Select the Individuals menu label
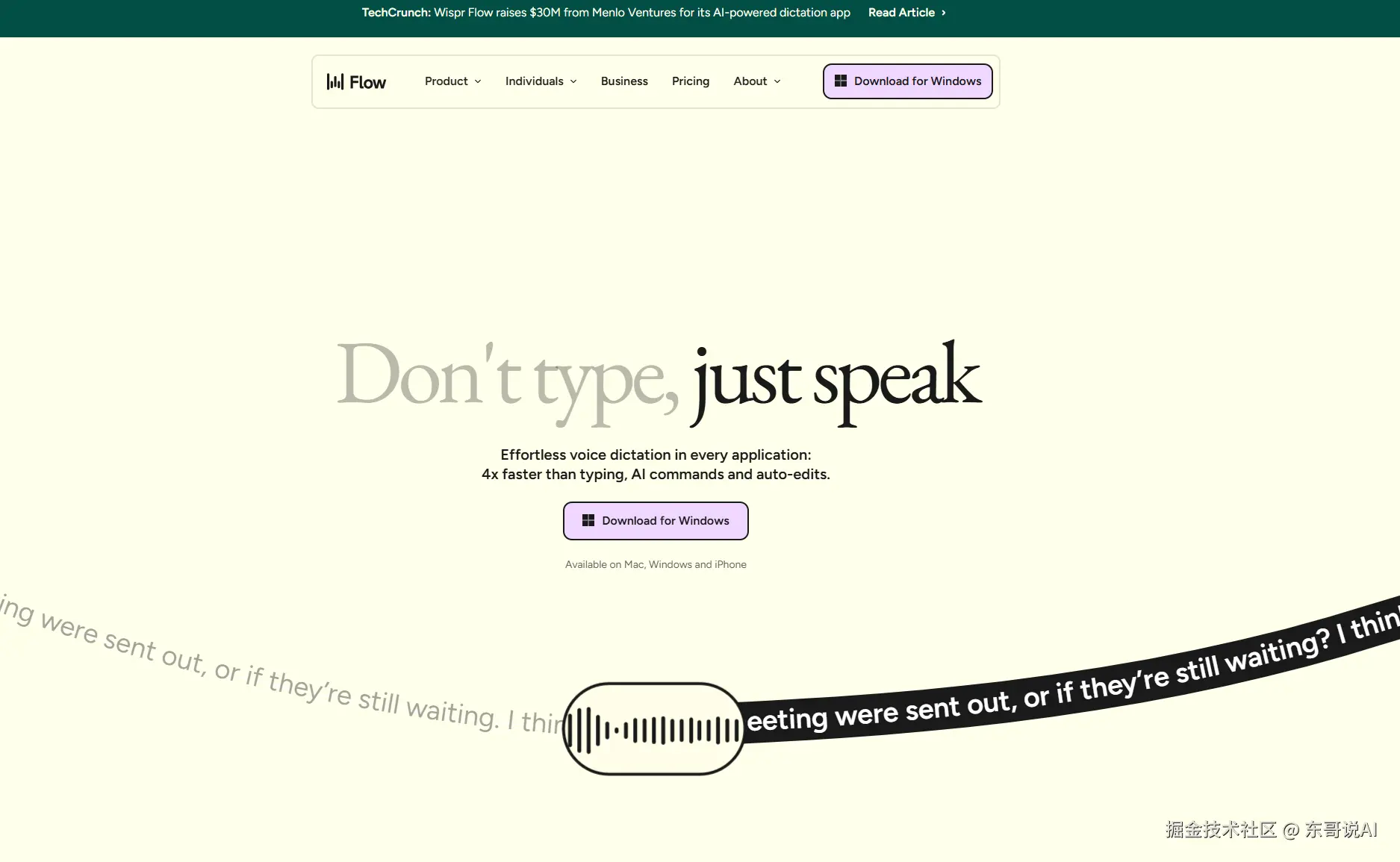 coord(534,81)
